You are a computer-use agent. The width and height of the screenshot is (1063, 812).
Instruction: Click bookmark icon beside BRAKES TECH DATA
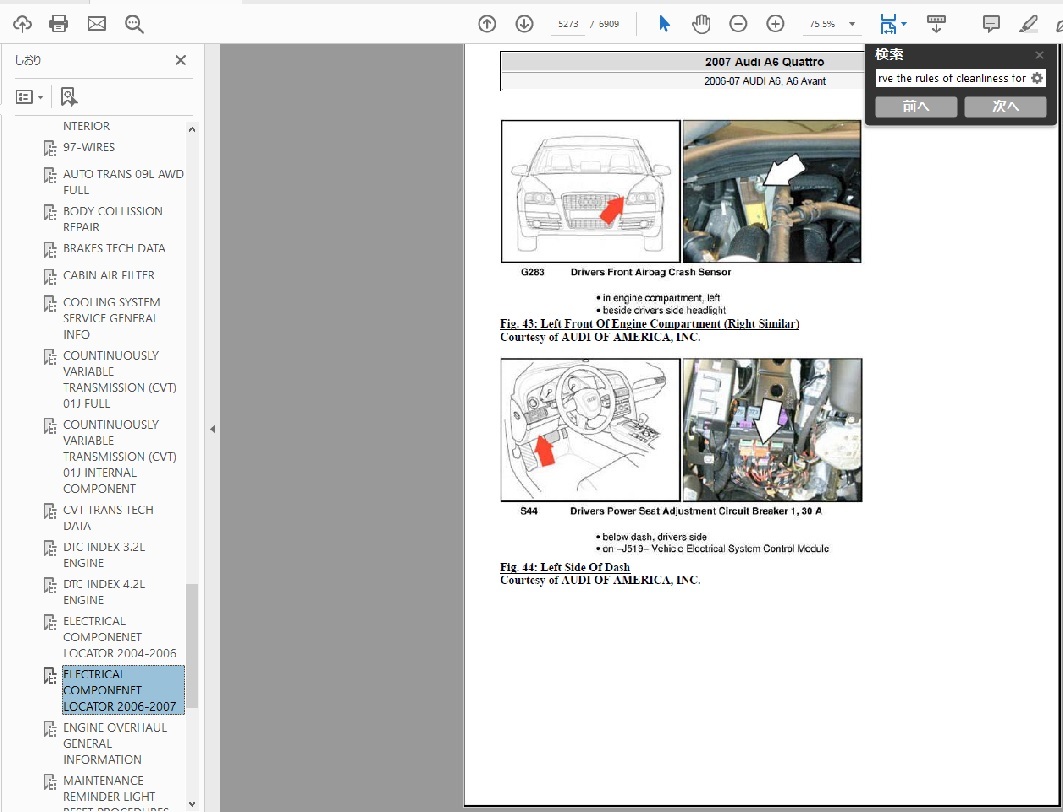coord(50,249)
